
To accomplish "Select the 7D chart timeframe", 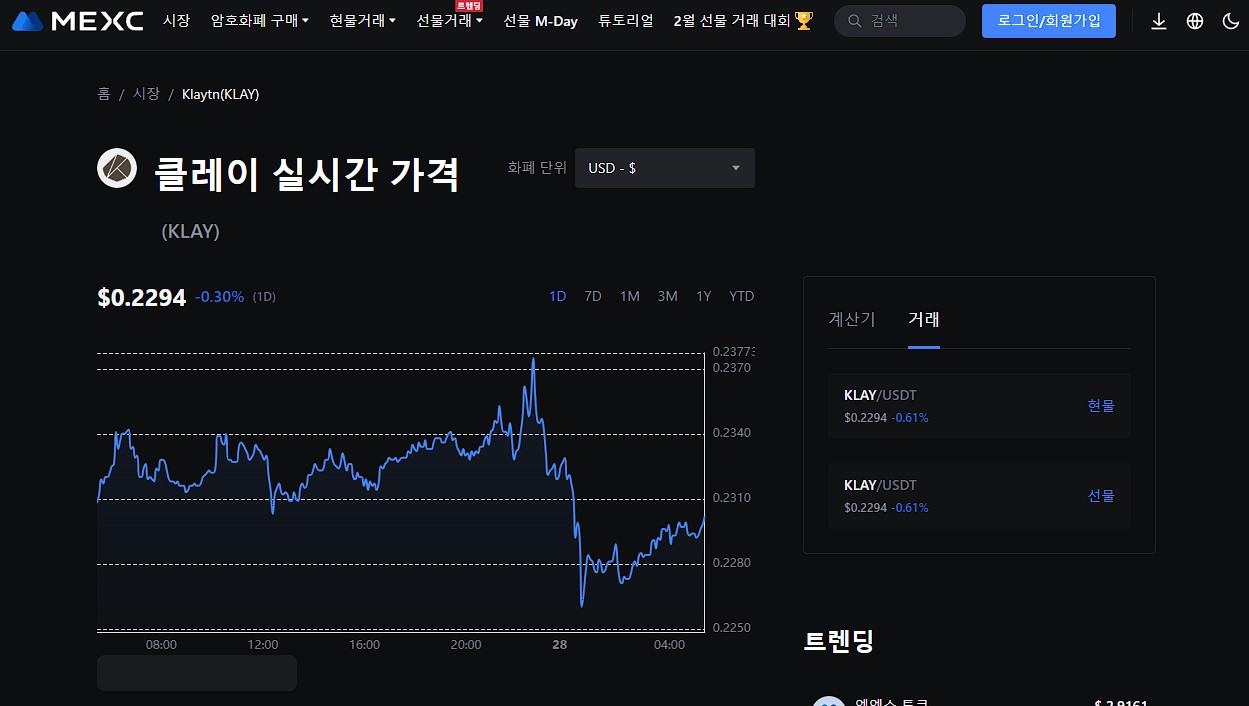I will 593,296.
